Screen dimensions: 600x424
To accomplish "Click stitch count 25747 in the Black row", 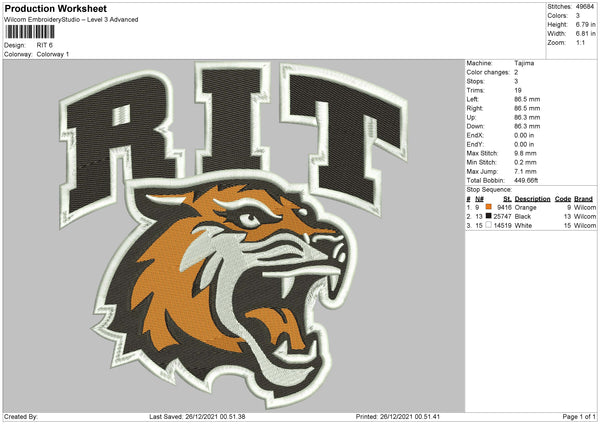I will coord(502,216).
